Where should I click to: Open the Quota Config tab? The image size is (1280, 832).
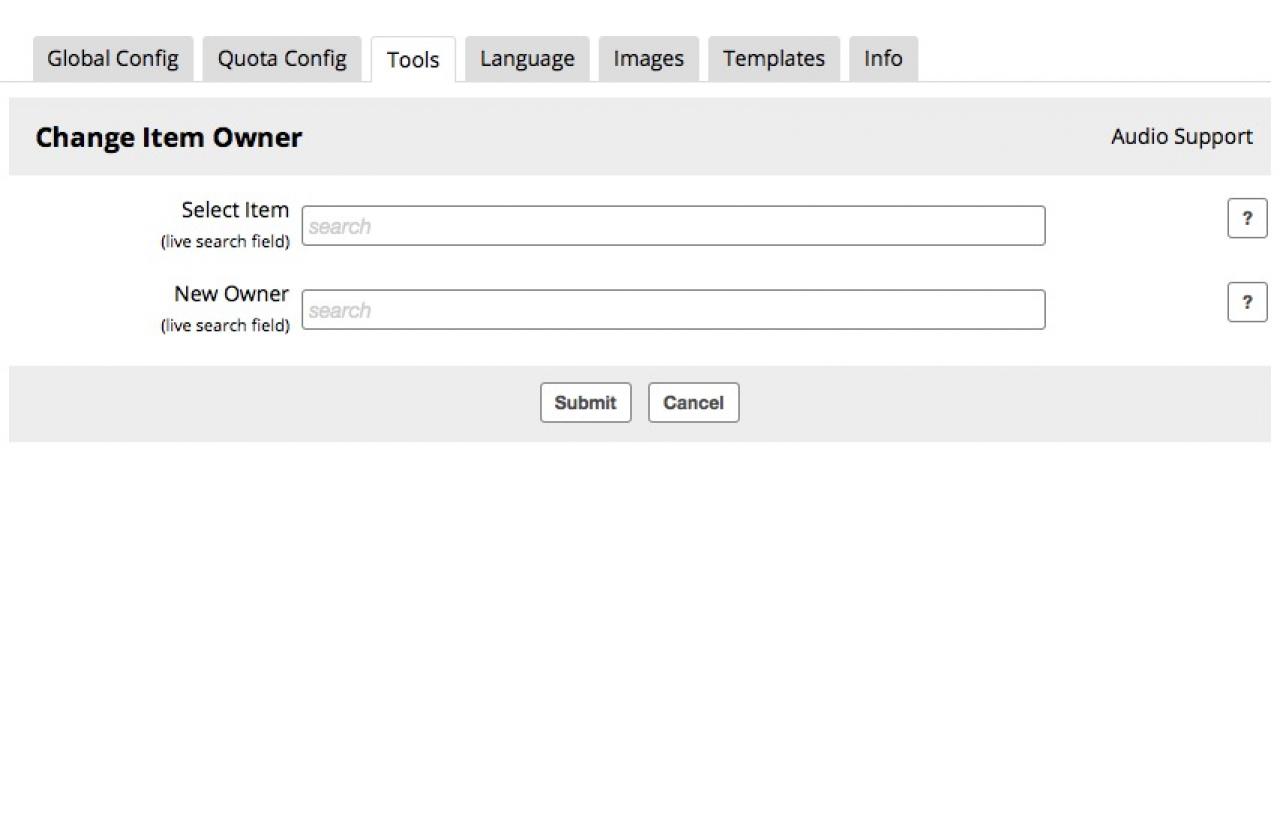282,59
